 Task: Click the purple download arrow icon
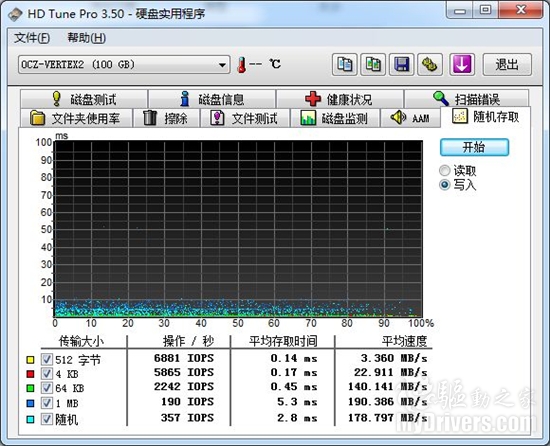click(462, 65)
